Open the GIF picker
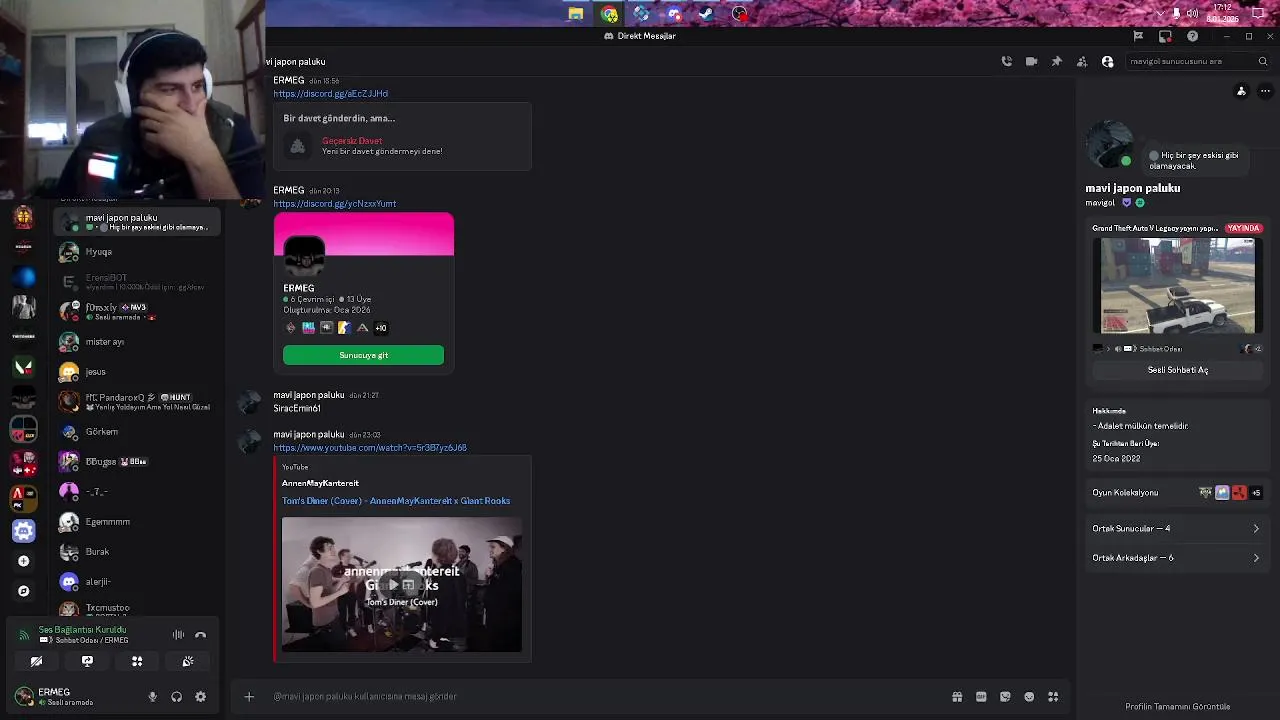 click(981, 697)
